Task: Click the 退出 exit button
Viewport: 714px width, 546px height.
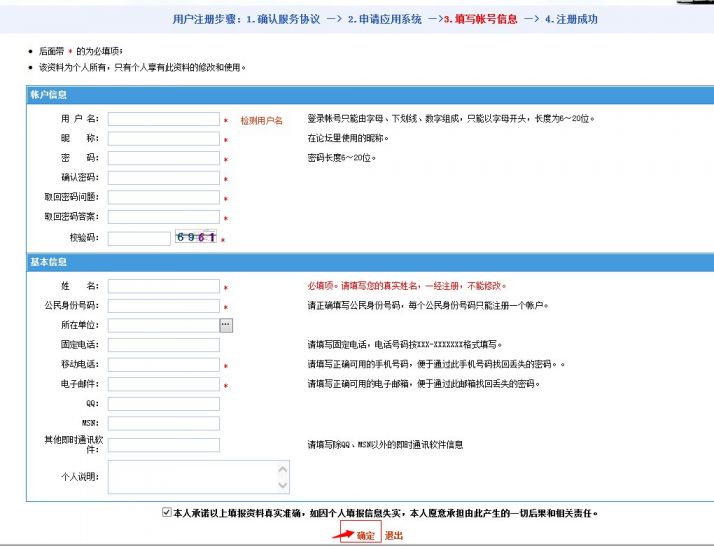Action: (x=394, y=536)
